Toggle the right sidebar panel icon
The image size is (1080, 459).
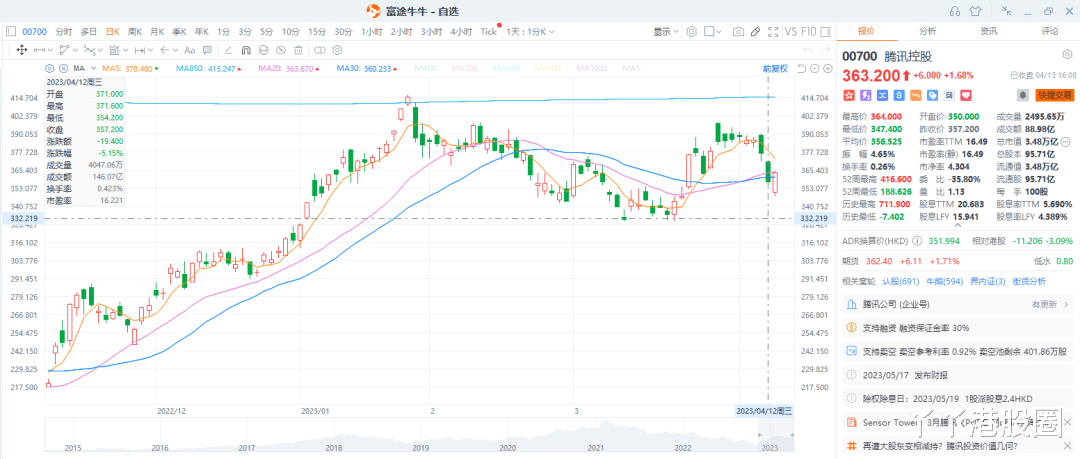pyautogui.click(x=825, y=32)
